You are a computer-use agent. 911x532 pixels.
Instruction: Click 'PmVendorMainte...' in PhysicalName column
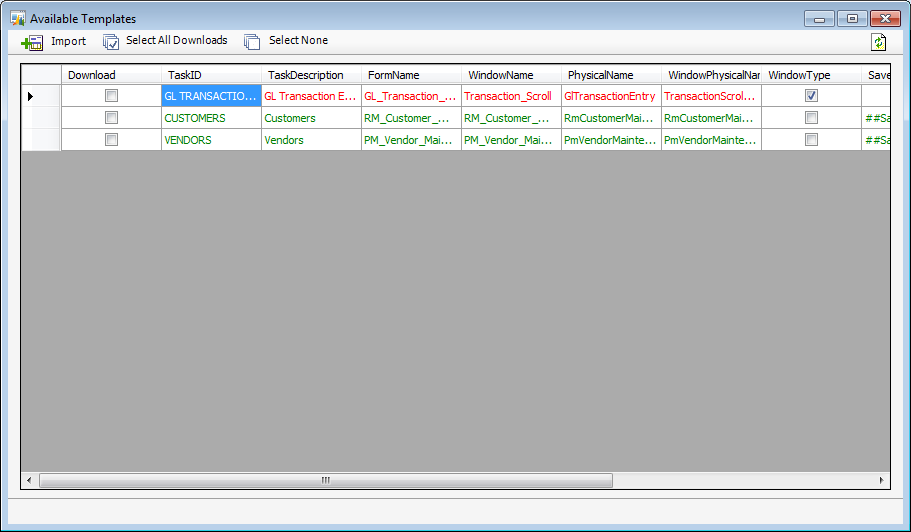611,140
